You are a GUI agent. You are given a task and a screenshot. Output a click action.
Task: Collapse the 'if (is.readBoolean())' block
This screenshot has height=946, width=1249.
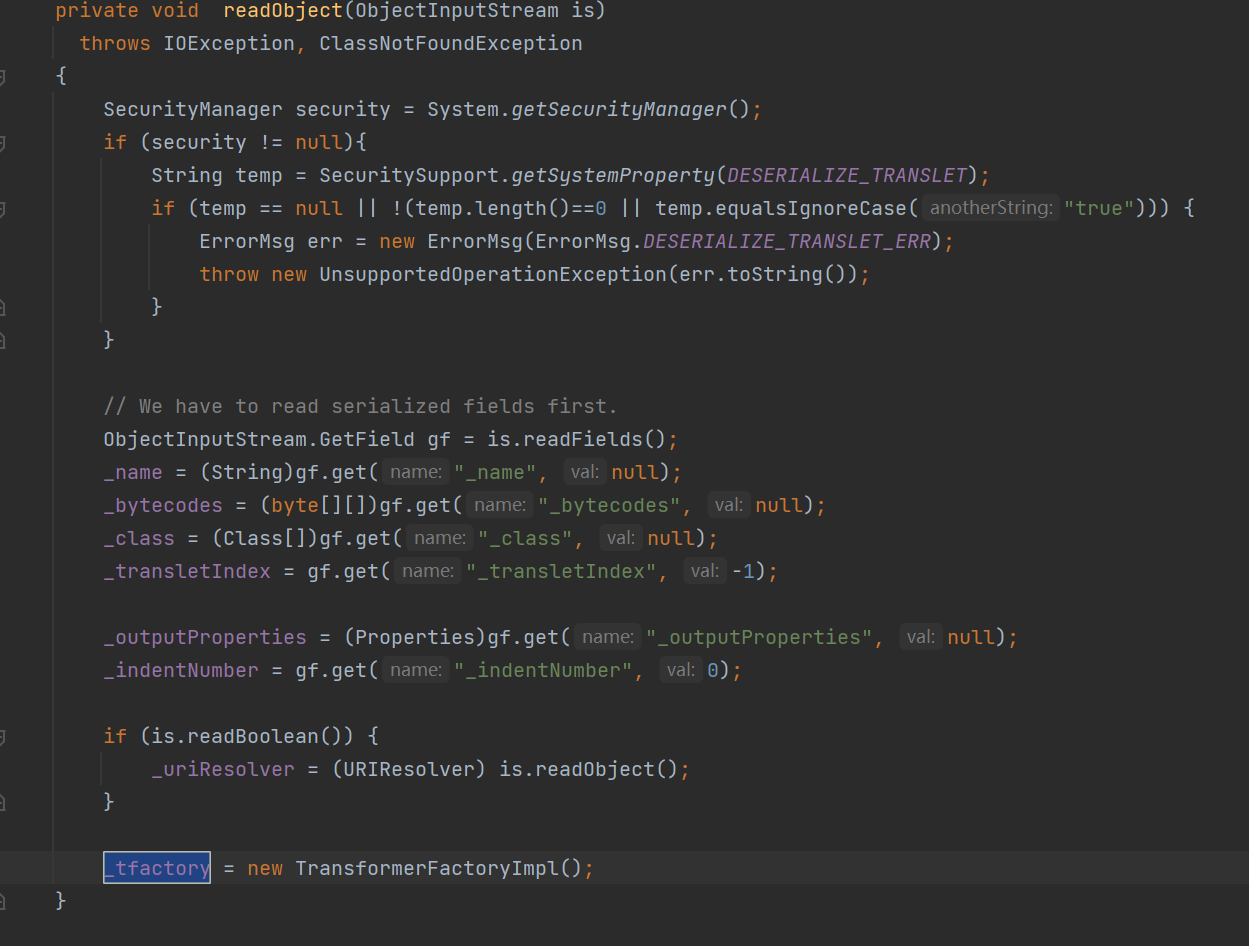tap(2, 737)
